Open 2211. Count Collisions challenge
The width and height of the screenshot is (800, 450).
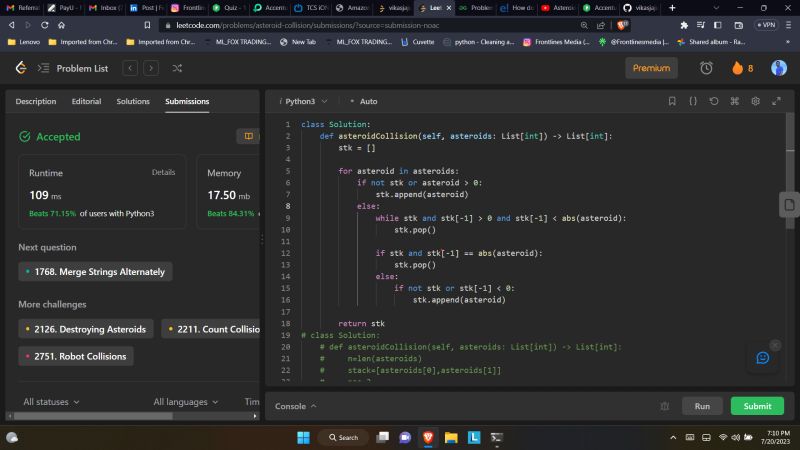pos(211,329)
